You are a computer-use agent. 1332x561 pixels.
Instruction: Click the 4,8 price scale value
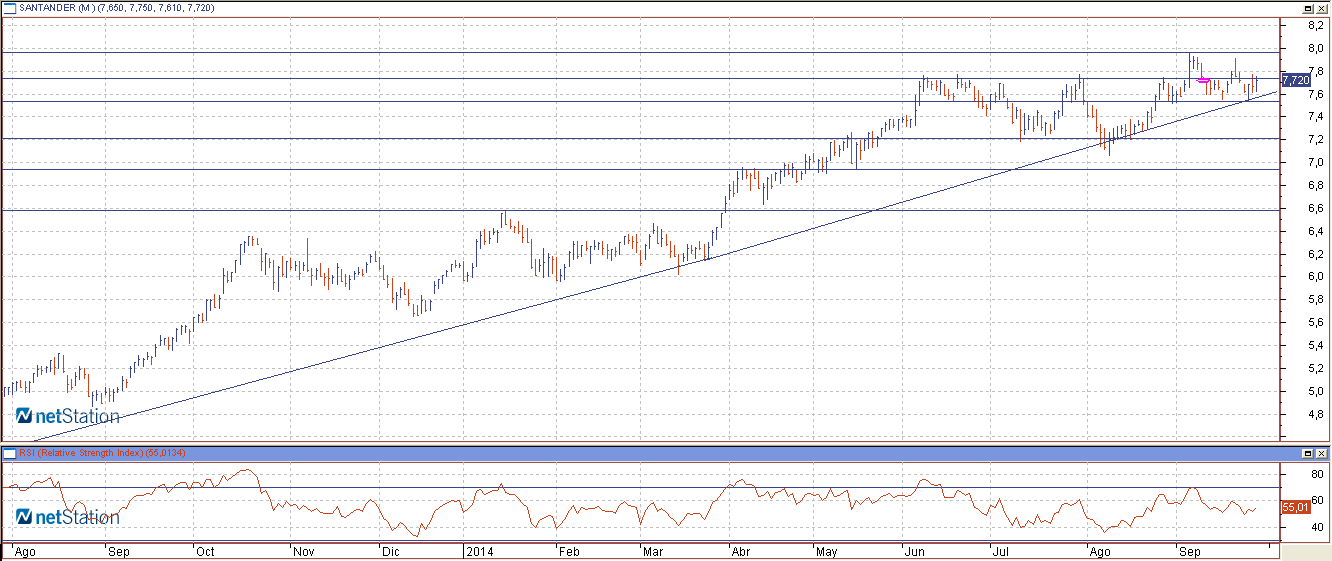1315,414
